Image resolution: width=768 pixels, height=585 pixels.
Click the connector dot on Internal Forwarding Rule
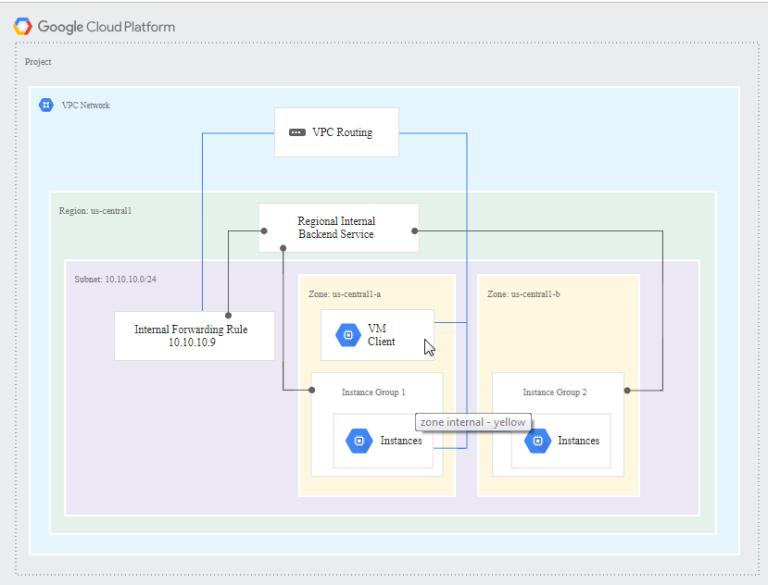[x=228, y=316]
